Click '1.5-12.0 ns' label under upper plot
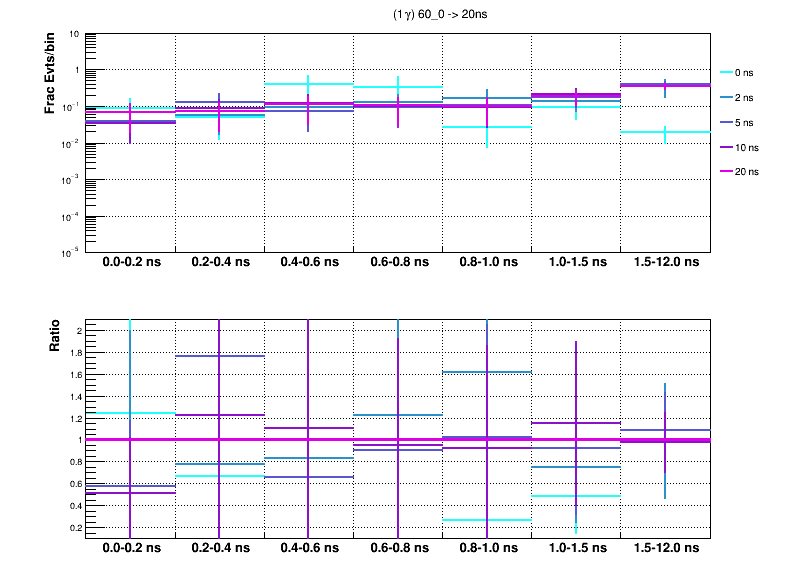This screenshot has height=572, width=796. pos(666,263)
